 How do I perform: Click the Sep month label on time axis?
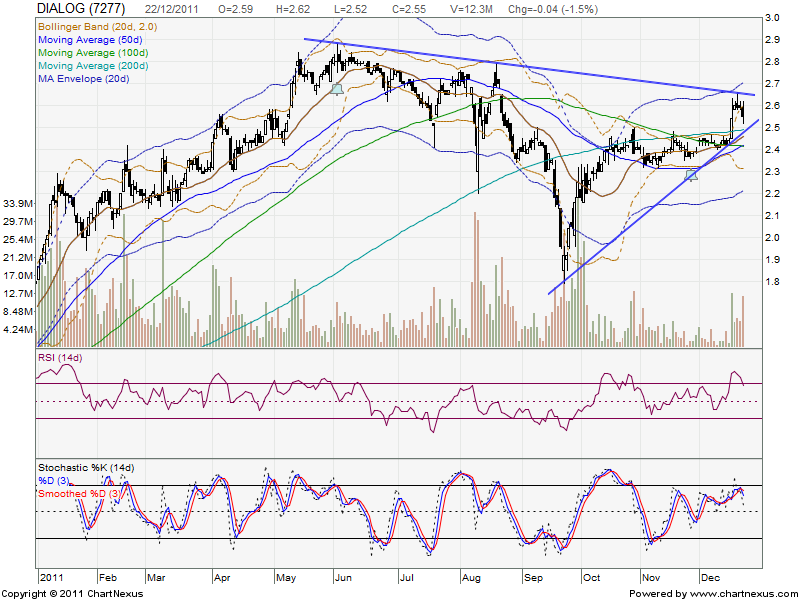pos(532,578)
